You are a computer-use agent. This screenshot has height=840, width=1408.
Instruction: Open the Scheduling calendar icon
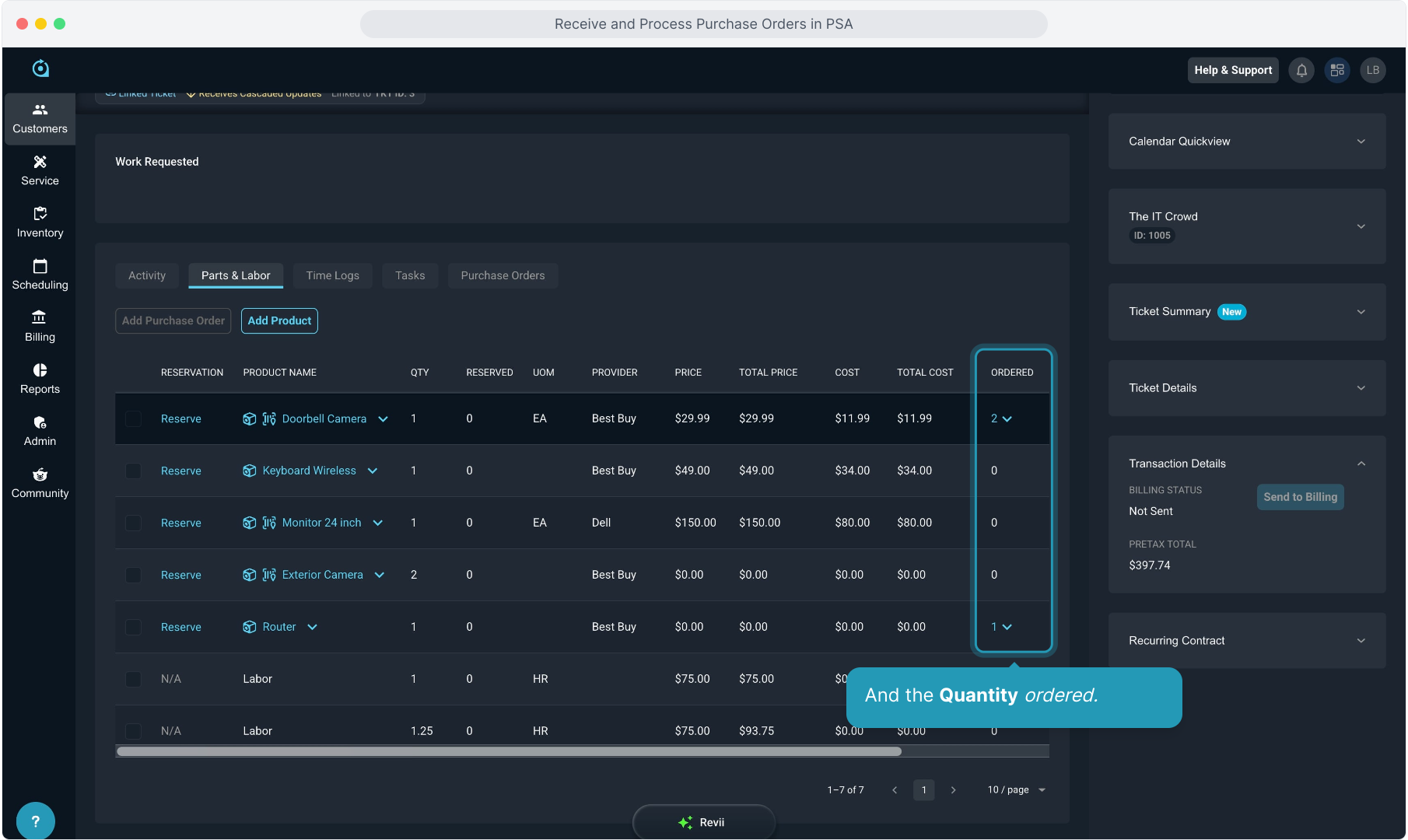point(40,267)
